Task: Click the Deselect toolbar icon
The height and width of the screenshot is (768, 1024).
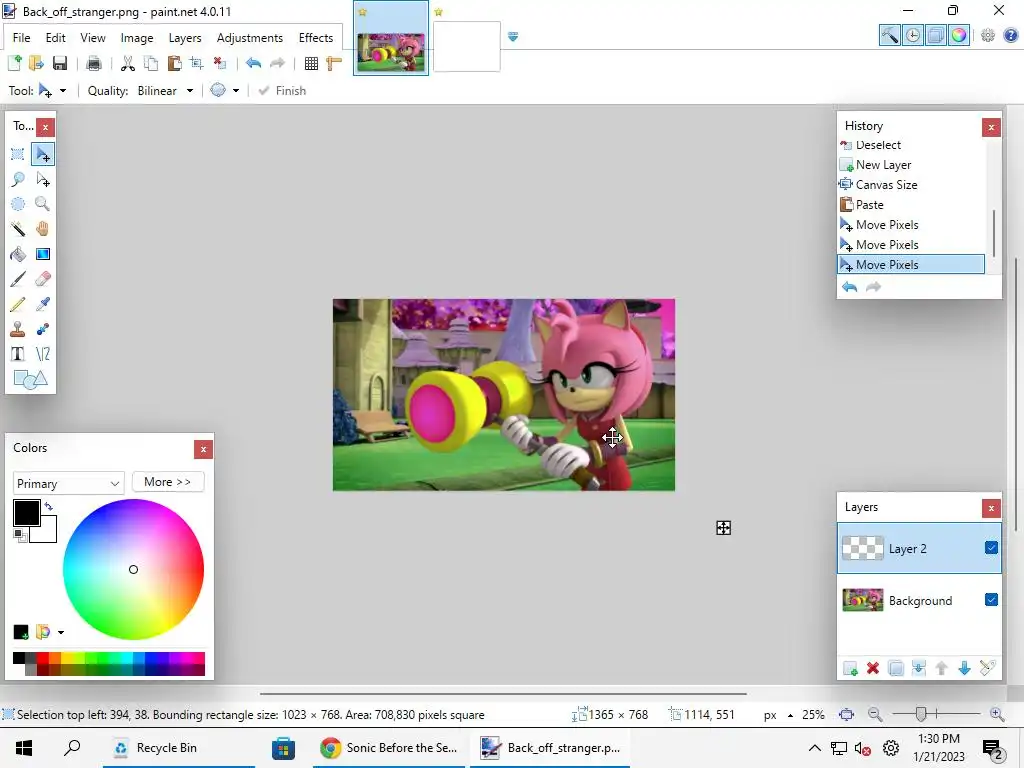Action: [220, 63]
